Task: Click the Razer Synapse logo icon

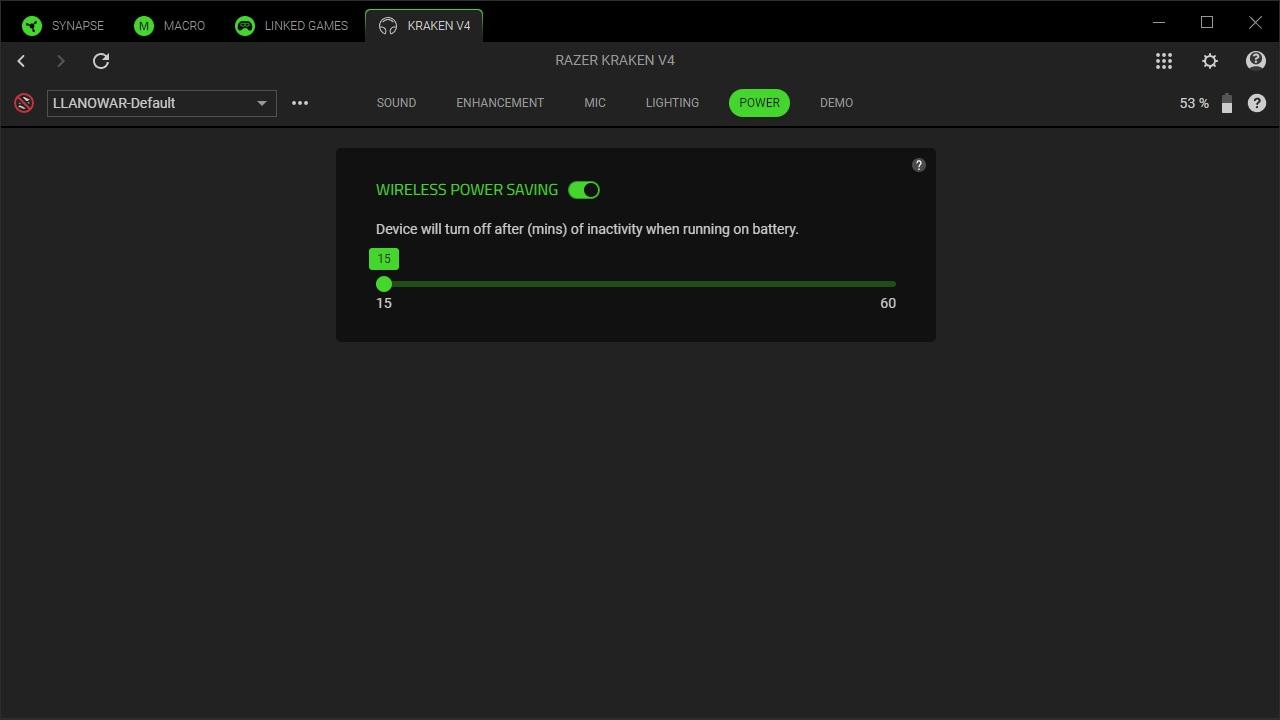Action: pyautogui.click(x=32, y=26)
